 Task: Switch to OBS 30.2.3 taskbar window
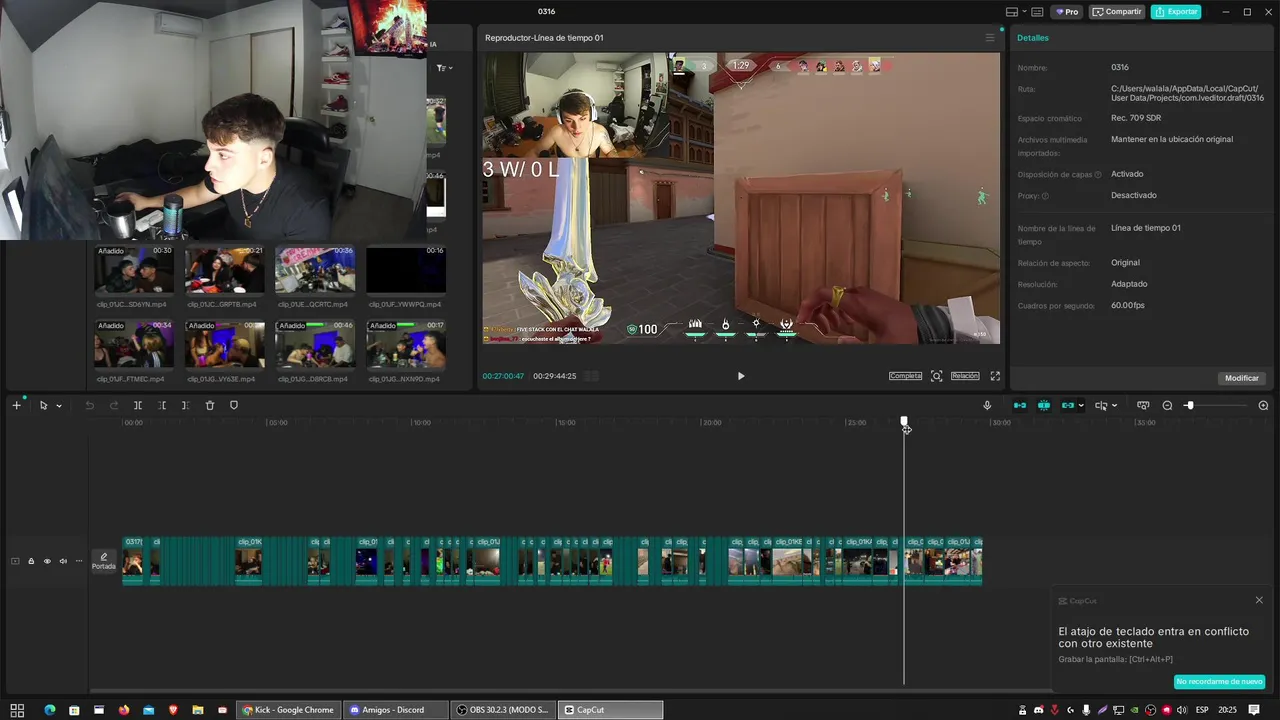pos(503,710)
